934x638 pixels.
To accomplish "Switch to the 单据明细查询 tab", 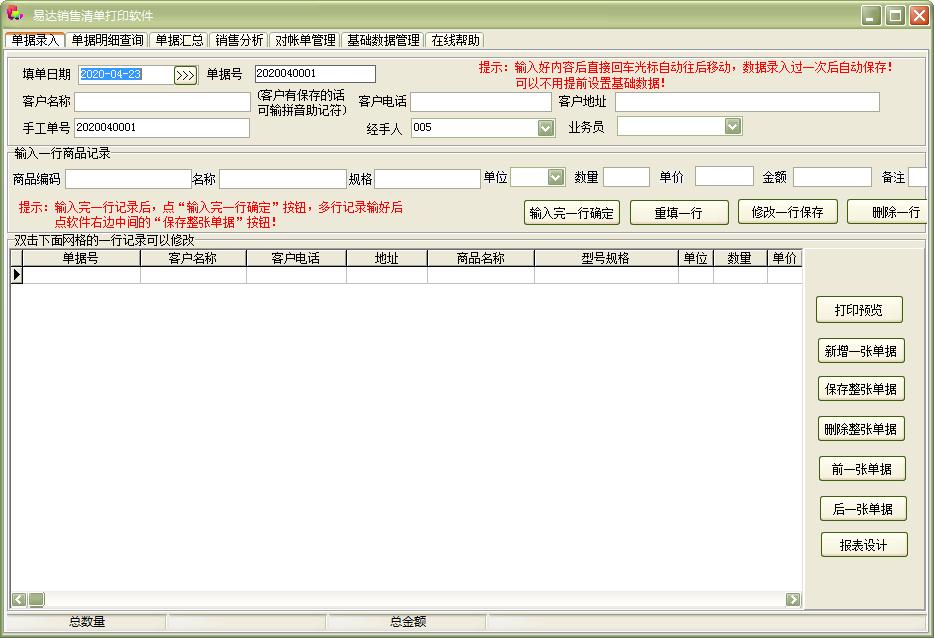I will (x=107, y=40).
